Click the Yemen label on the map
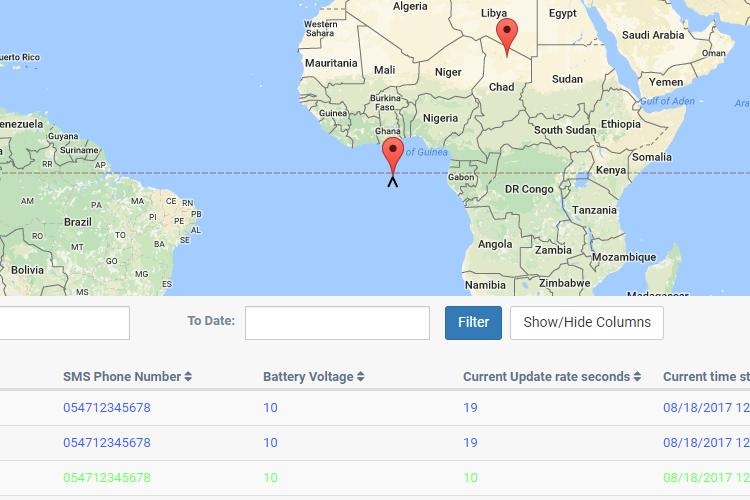Image resolution: width=750 pixels, height=500 pixels. [666, 82]
